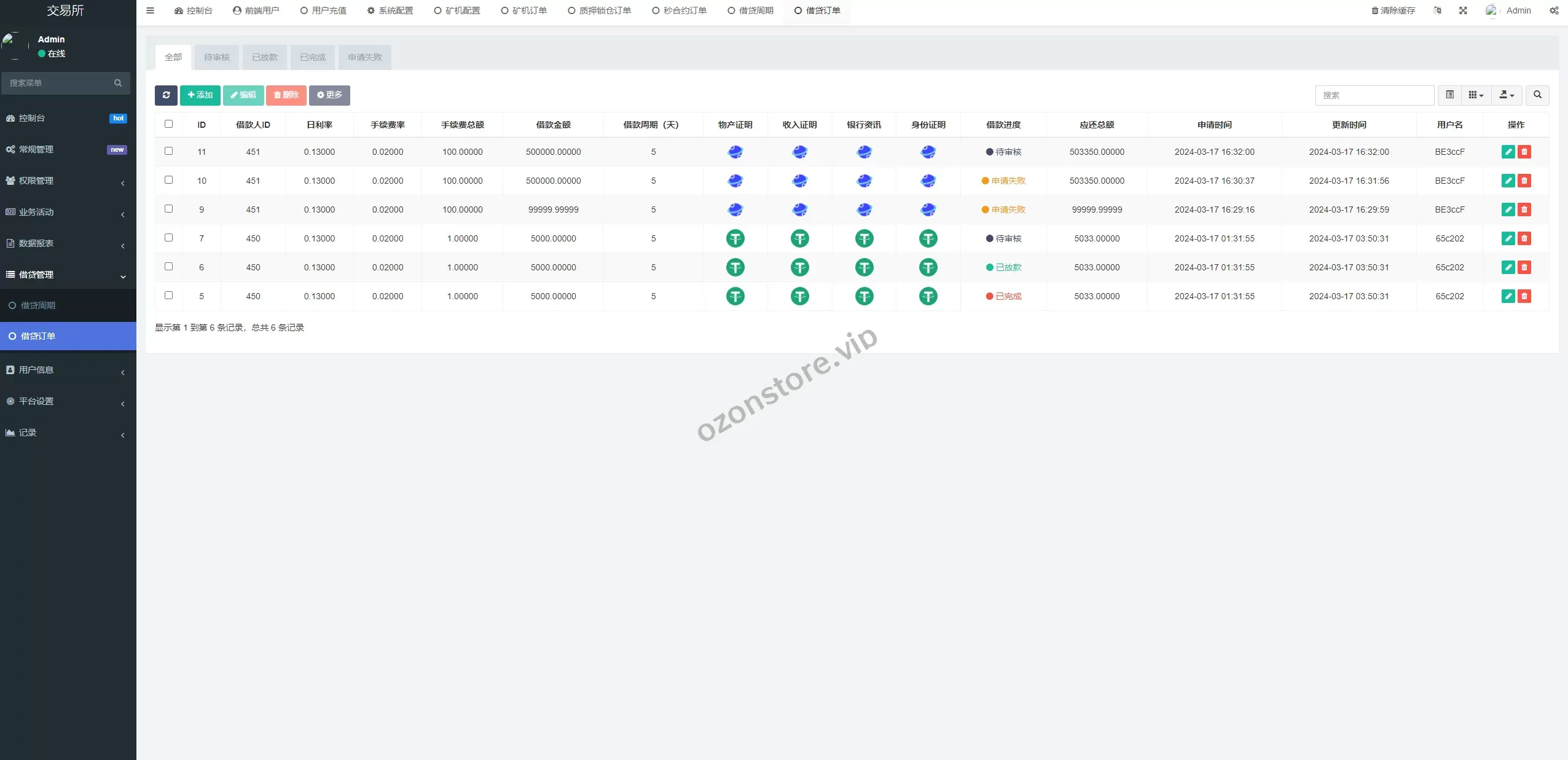Switch to the 待审核 filter tab

point(216,57)
